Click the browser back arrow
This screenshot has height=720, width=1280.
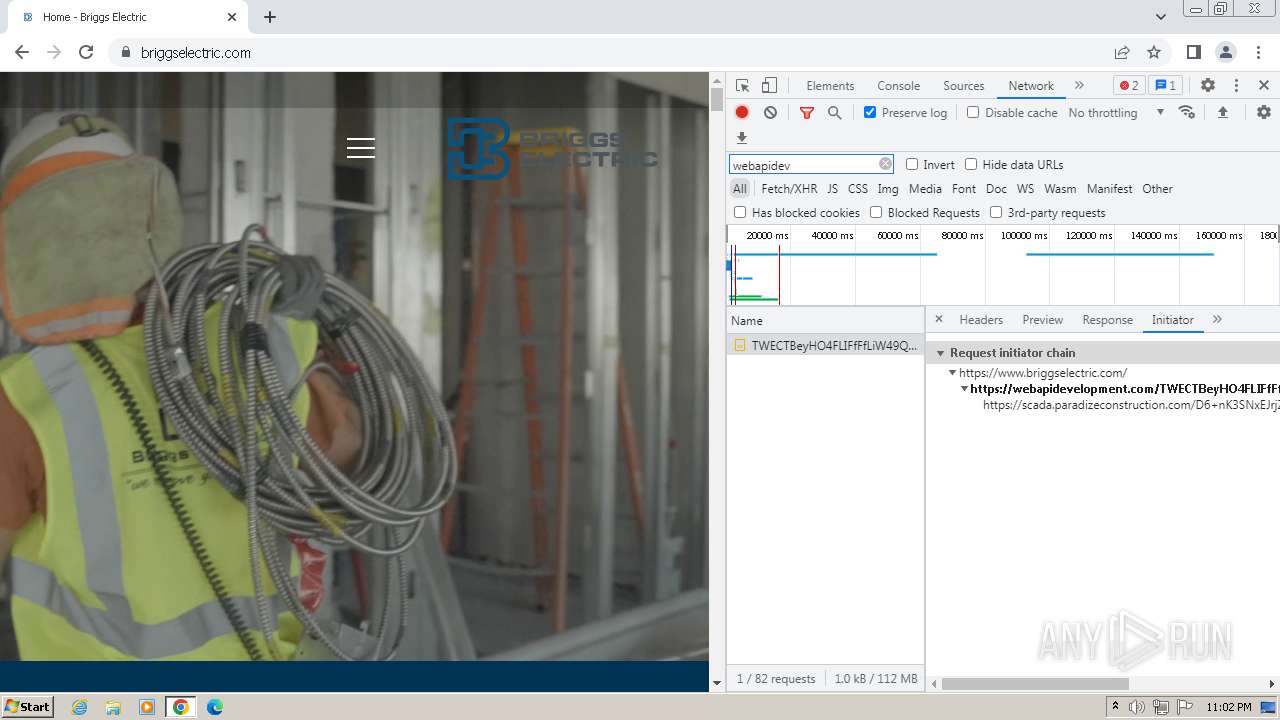click(x=22, y=52)
